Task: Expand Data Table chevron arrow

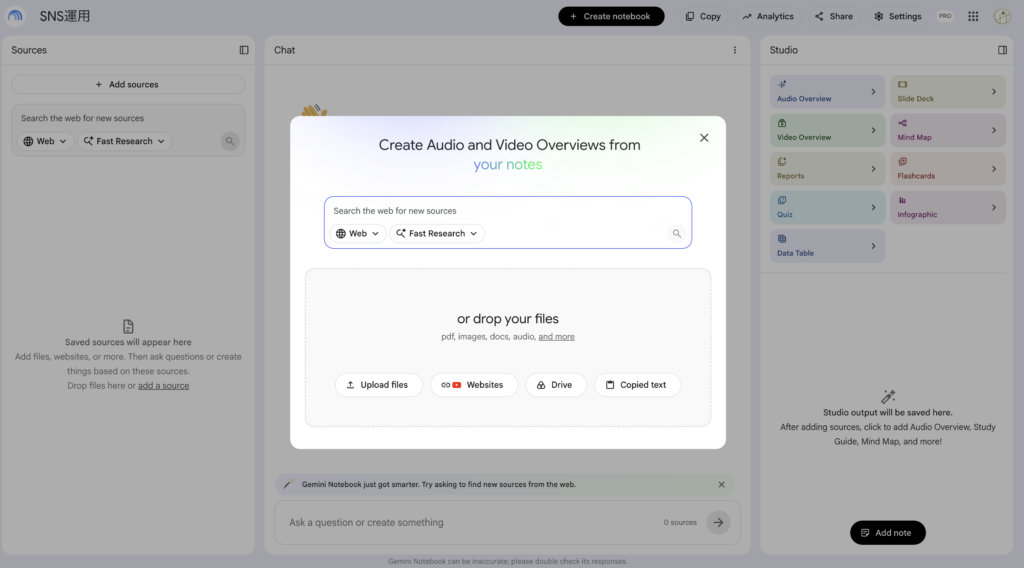Action: click(873, 246)
